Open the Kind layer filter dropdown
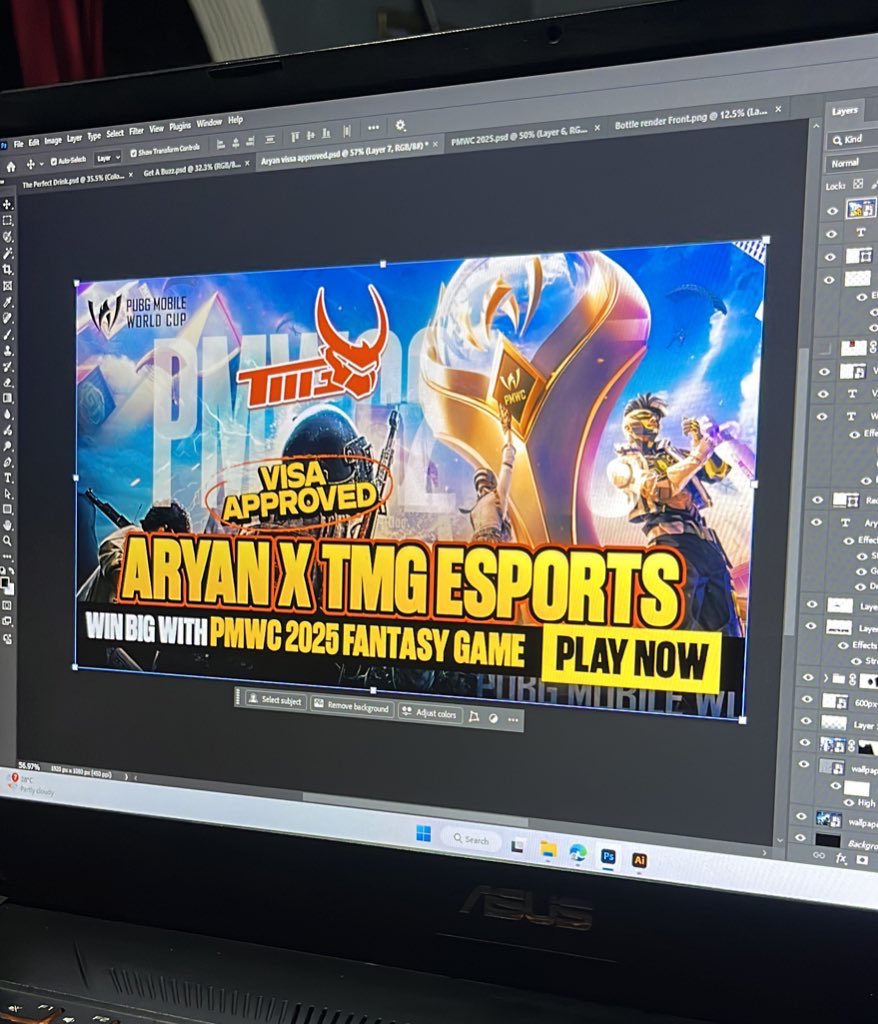Screen dimensions: 878x1024 tap(852, 139)
